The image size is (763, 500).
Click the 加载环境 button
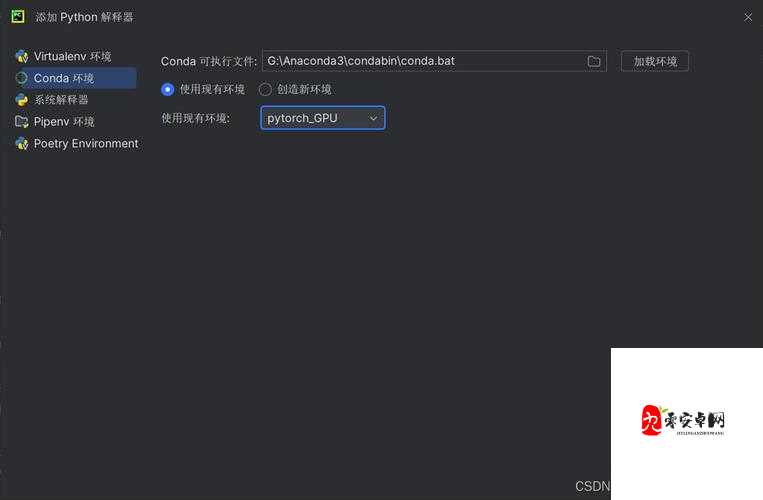coord(654,61)
